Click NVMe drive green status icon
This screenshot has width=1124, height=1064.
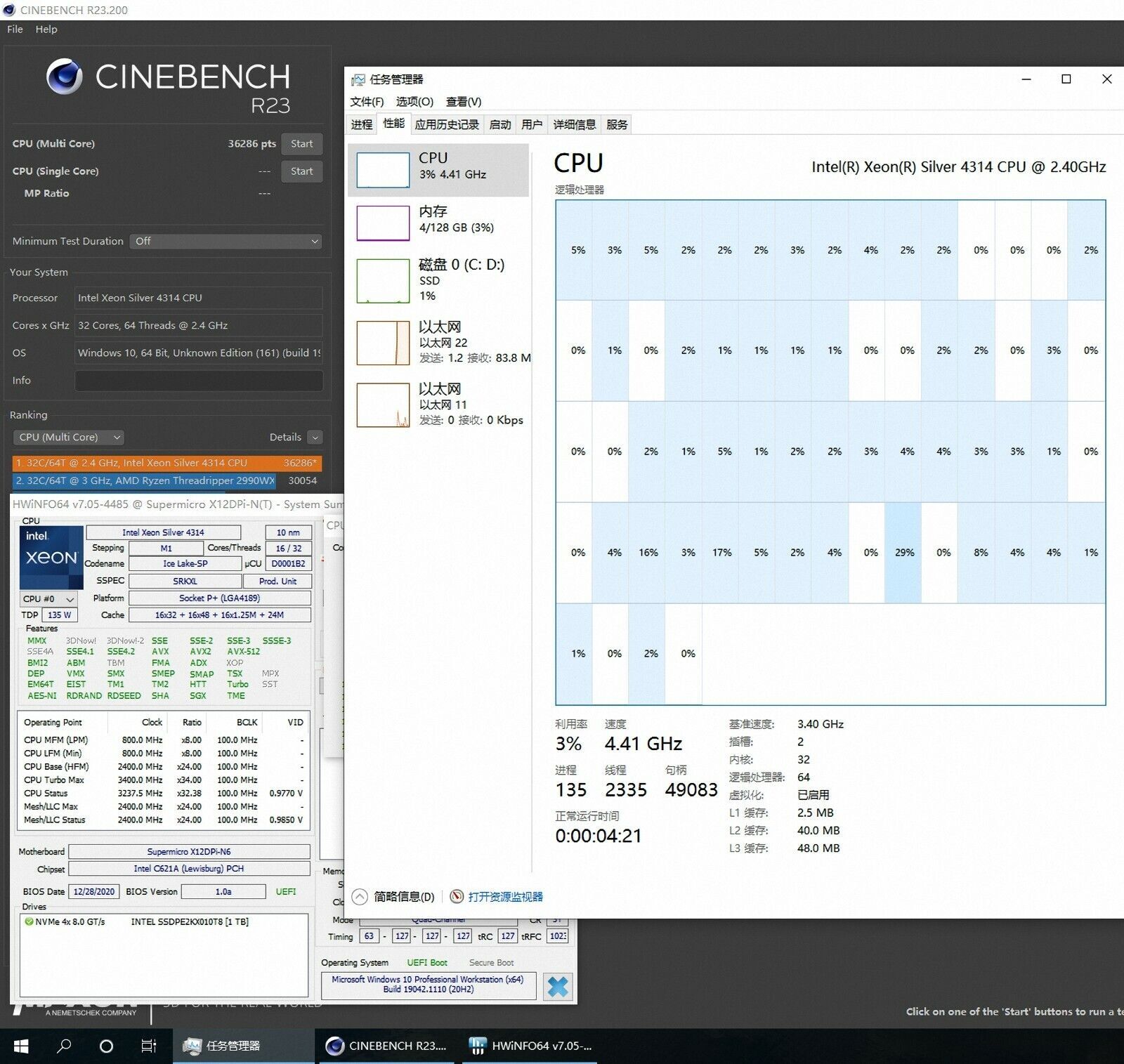[x=29, y=921]
